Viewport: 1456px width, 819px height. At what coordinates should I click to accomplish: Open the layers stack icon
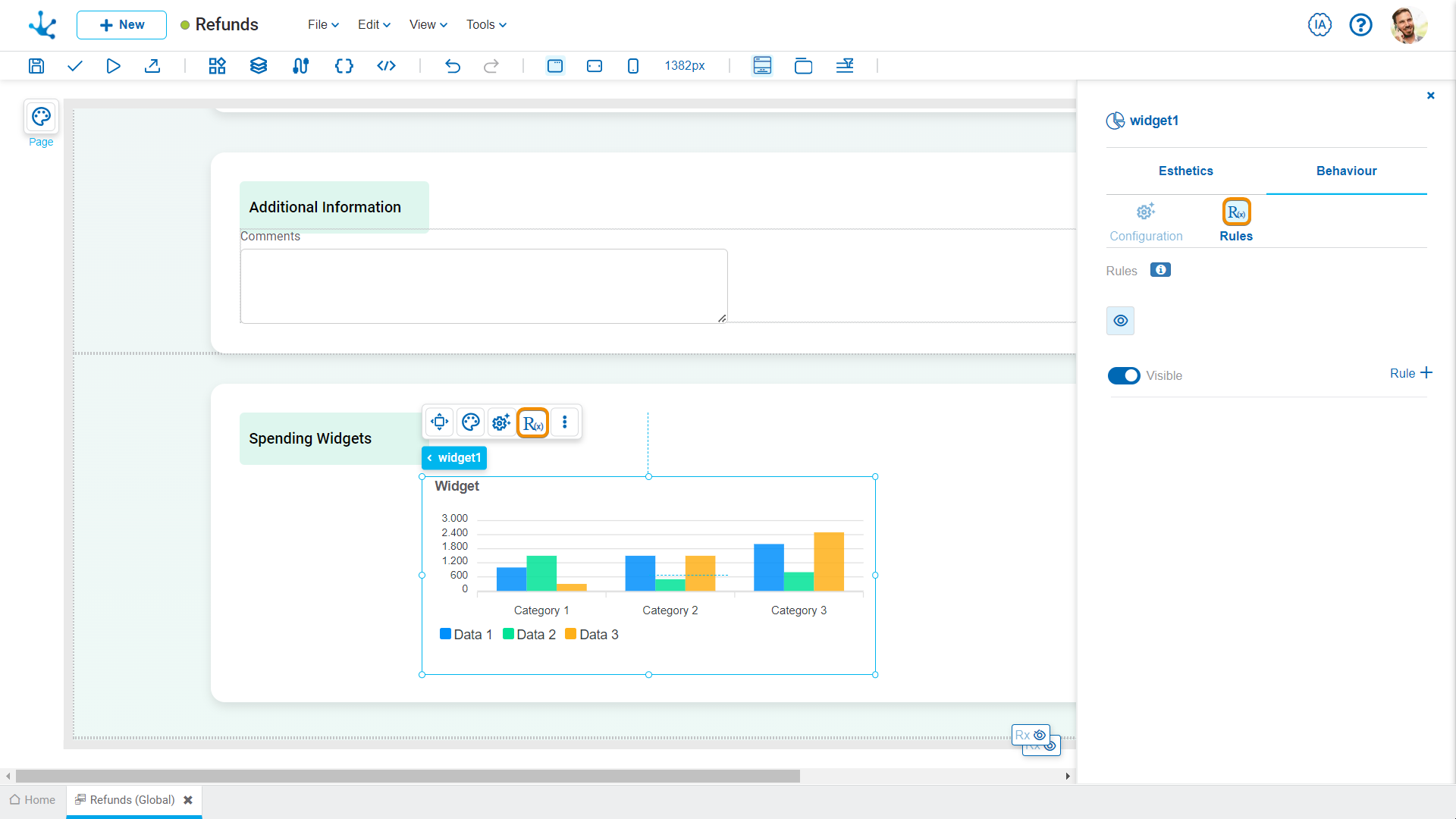259,66
